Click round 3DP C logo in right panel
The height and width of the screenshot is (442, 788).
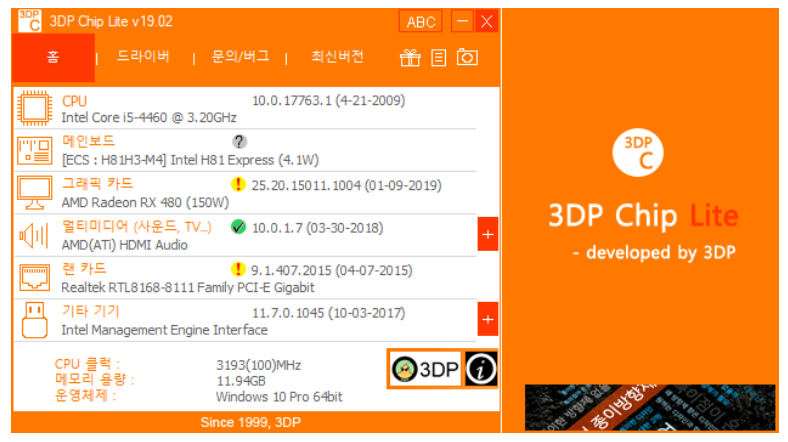[638, 153]
